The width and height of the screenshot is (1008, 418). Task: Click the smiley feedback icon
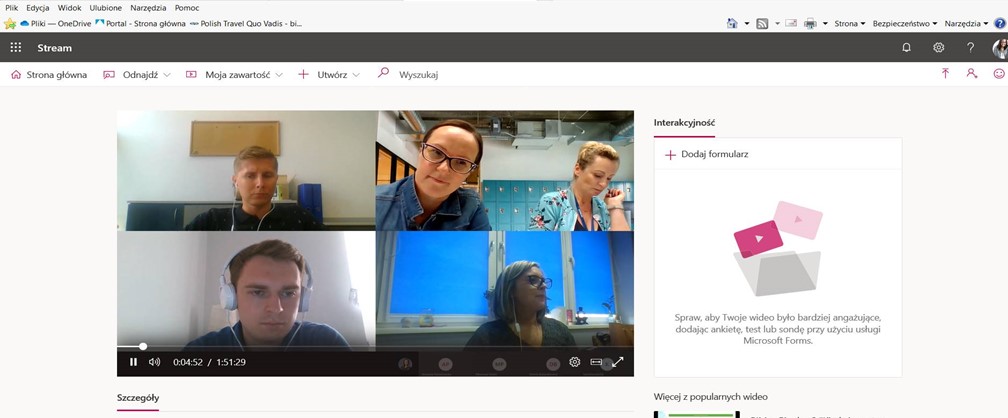tap(999, 74)
